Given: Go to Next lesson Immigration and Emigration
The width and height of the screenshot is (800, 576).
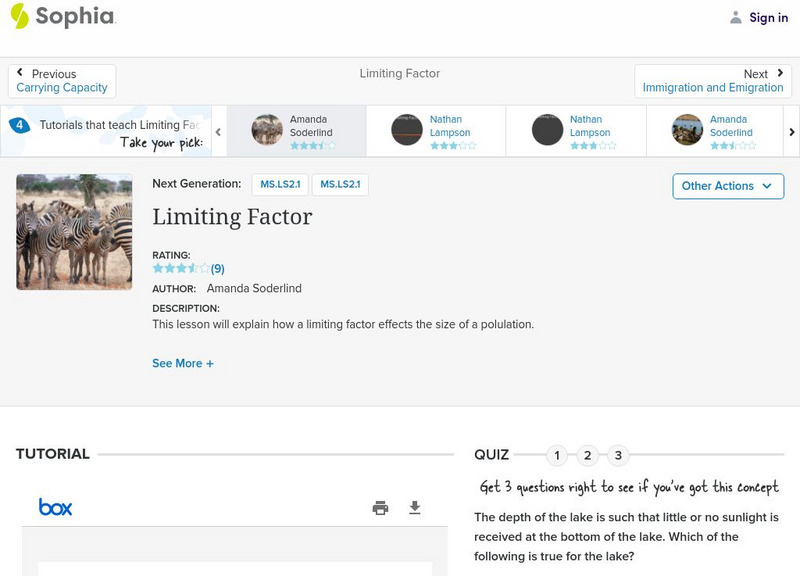Looking at the screenshot, I should 713,81.
